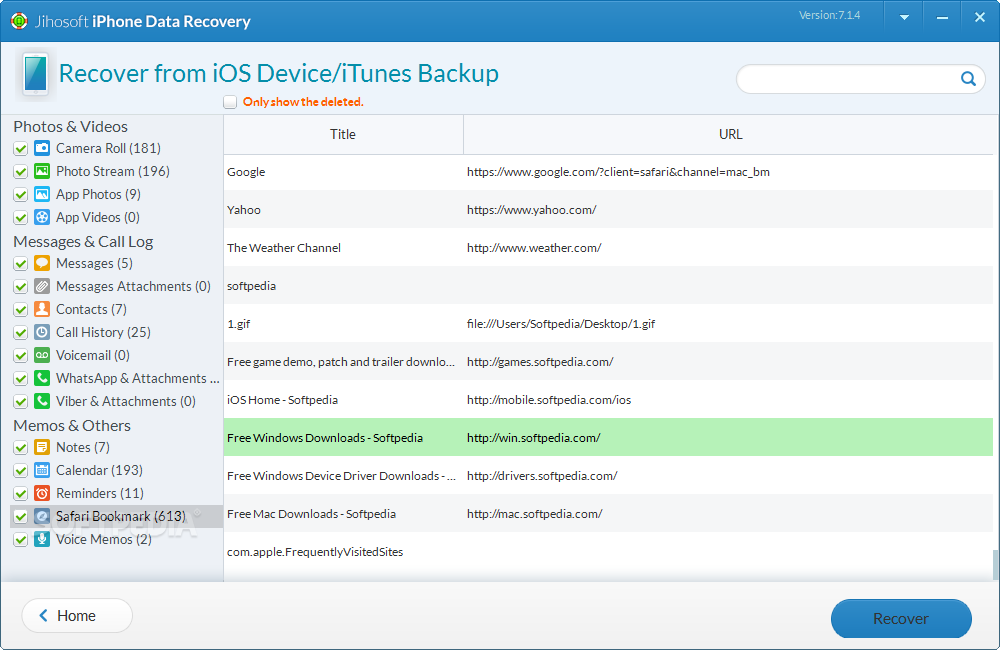Viewport: 1000px width, 650px height.
Task: Click the Photo Stream icon
Action: click(42, 172)
